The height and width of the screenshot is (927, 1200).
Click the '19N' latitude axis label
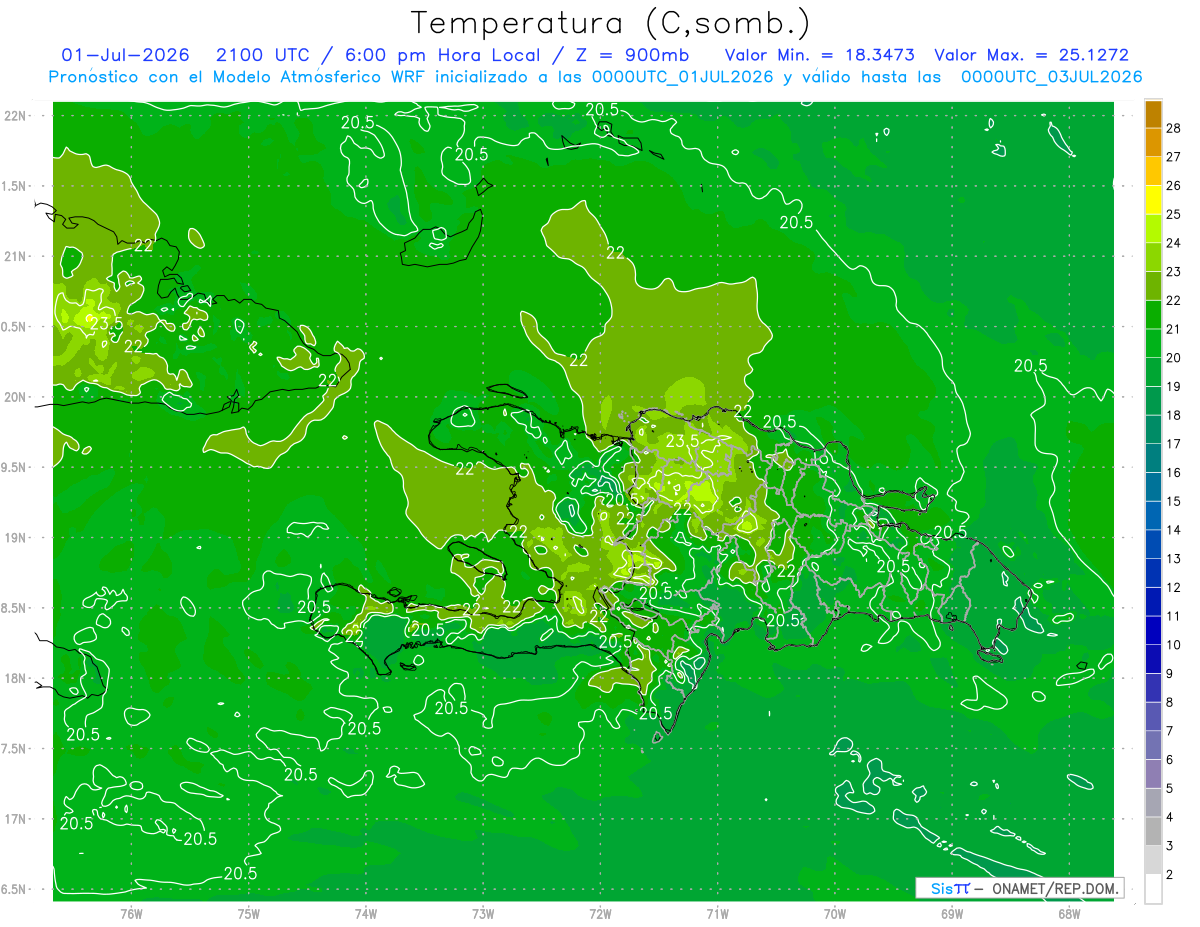point(15,538)
